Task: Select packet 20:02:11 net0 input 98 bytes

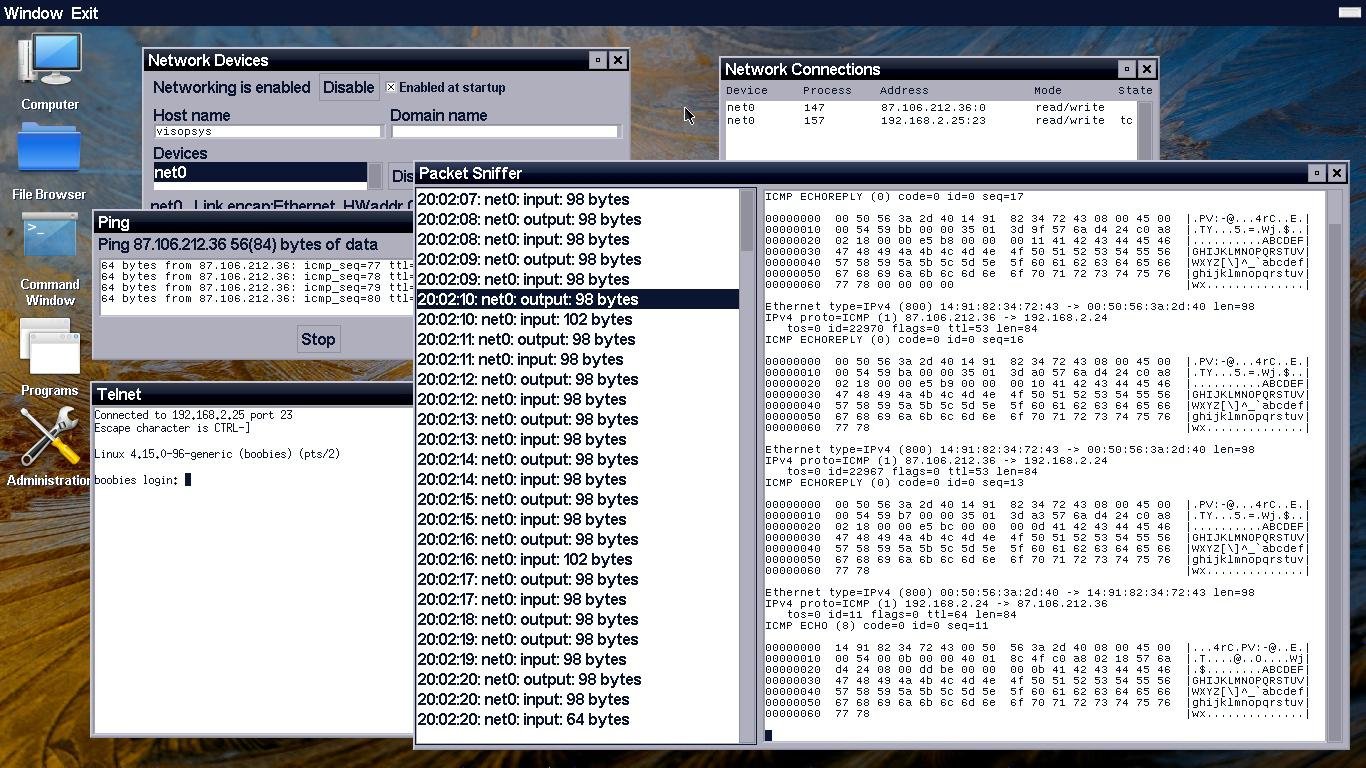Action: 578,359
